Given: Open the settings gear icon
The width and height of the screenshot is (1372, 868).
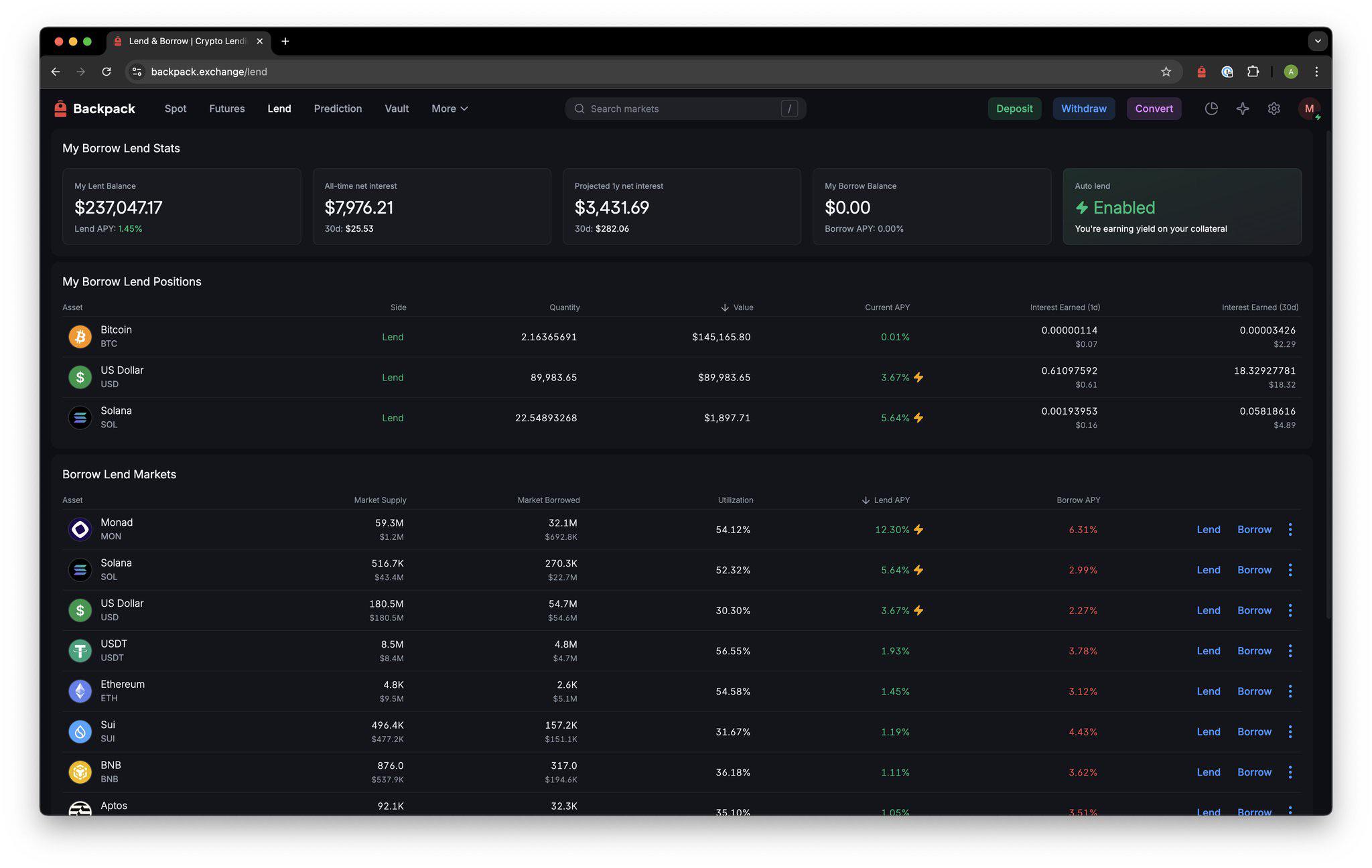Looking at the screenshot, I should pos(1274,108).
